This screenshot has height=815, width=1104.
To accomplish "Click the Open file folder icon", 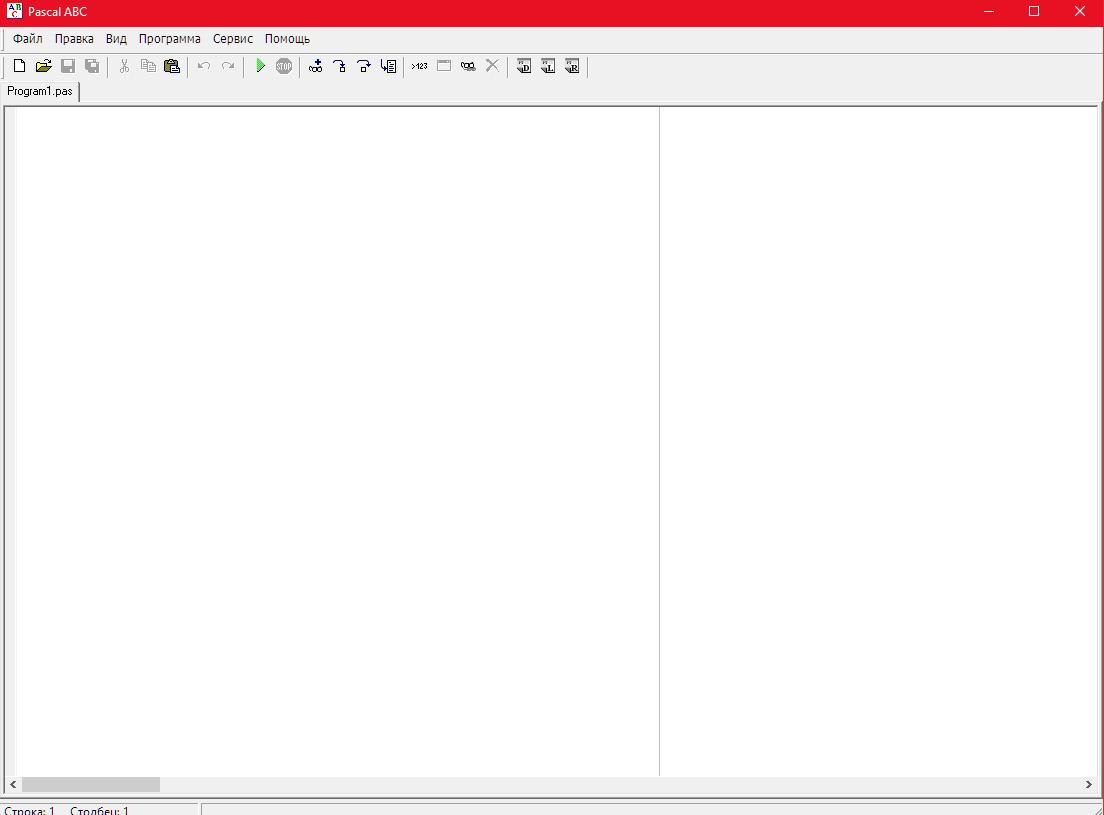I will [43, 67].
